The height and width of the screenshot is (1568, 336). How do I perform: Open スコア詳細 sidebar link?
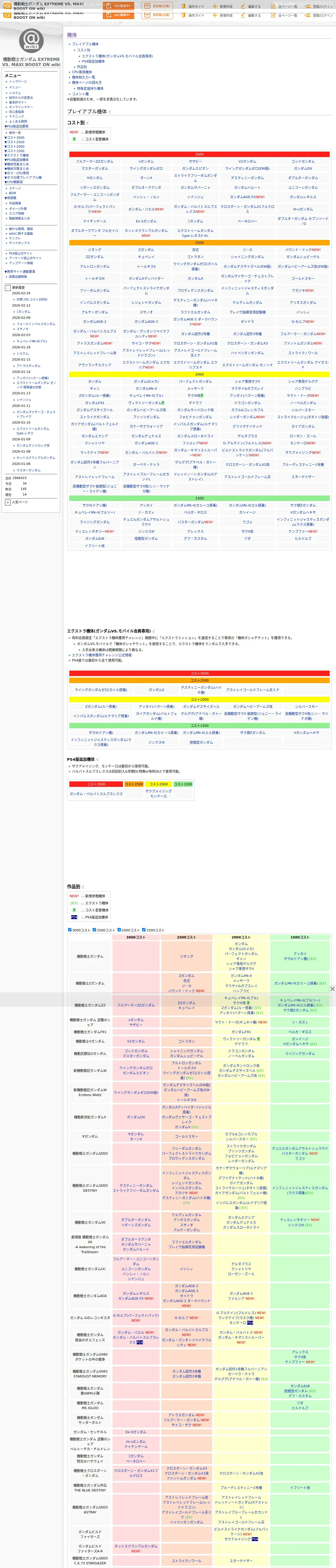pos(16,214)
